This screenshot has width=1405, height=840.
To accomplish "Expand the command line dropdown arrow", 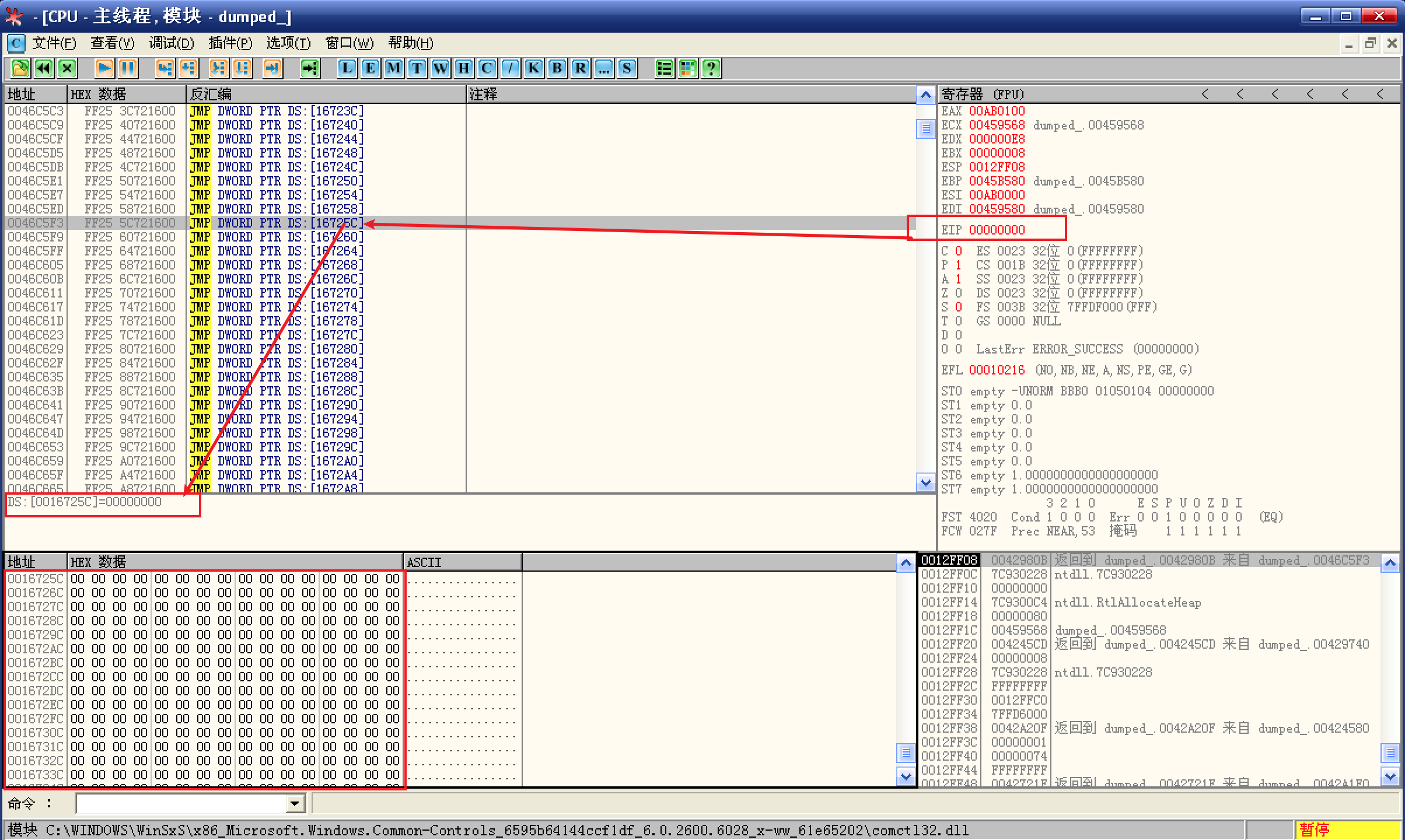I will tap(295, 804).
